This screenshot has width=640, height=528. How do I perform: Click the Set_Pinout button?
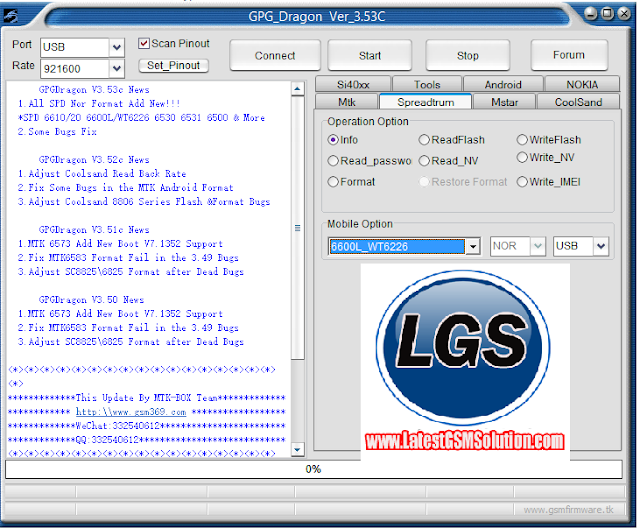173,65
